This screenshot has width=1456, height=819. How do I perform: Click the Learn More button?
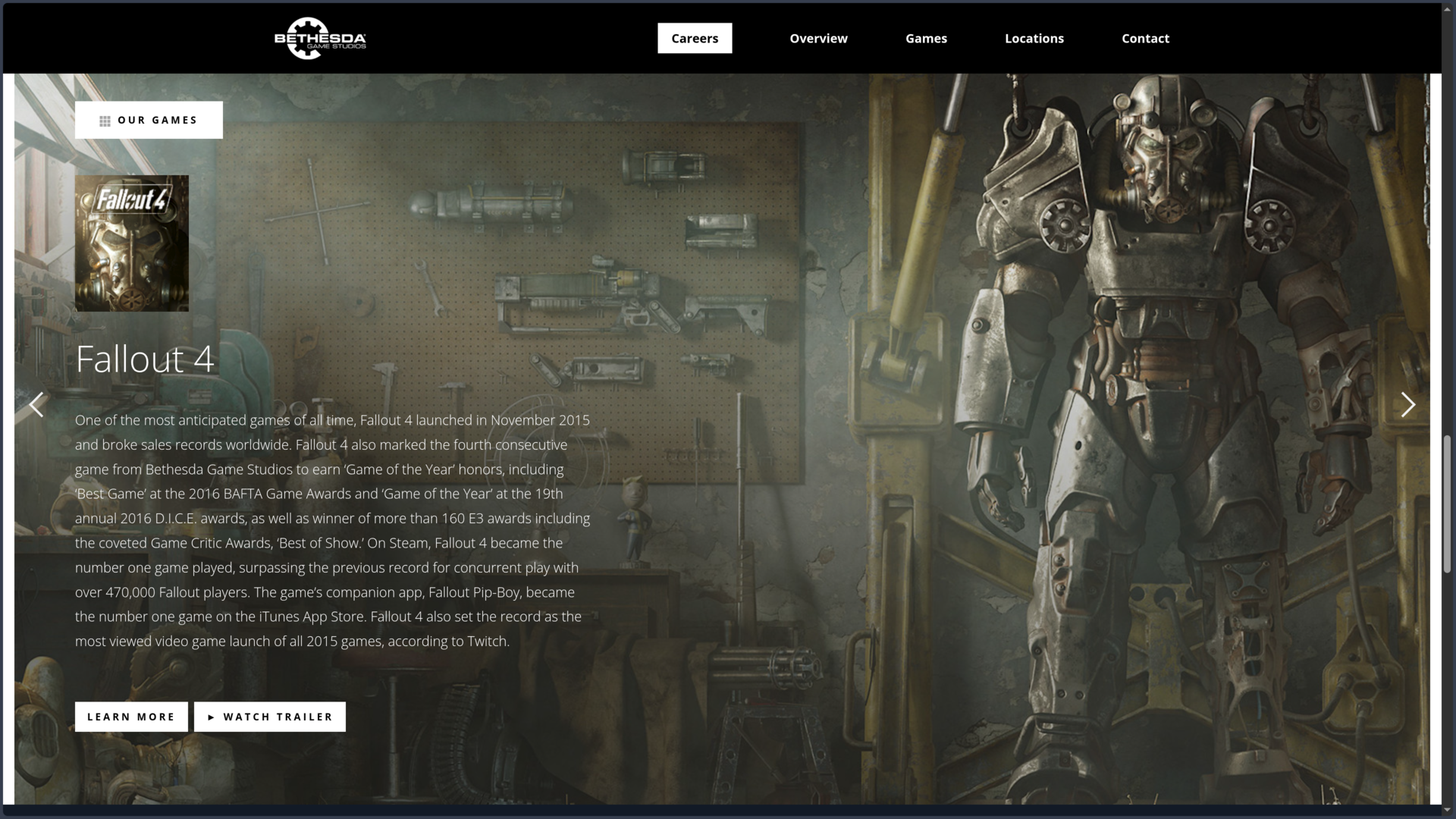(131, 717)
